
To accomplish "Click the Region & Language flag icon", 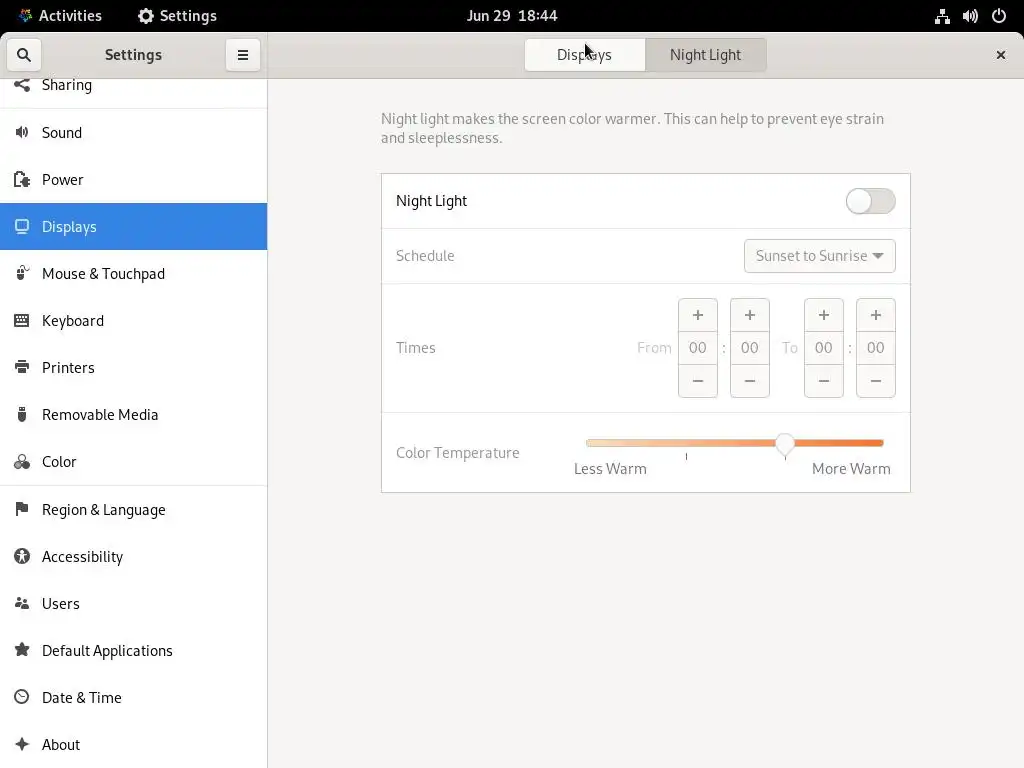I will [22, 509].
